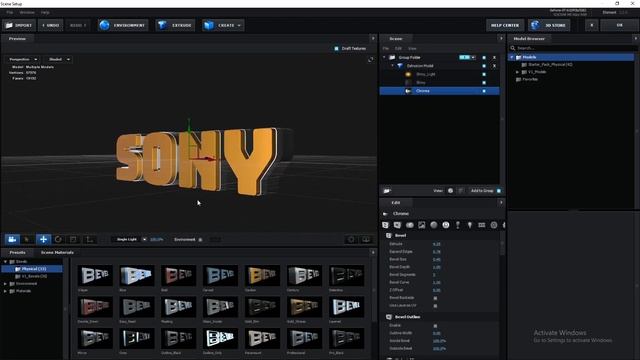Screen dimensions: 640x360
Task: Toggle the Add to Group checkbox
Action: click(x=499, y=191)
